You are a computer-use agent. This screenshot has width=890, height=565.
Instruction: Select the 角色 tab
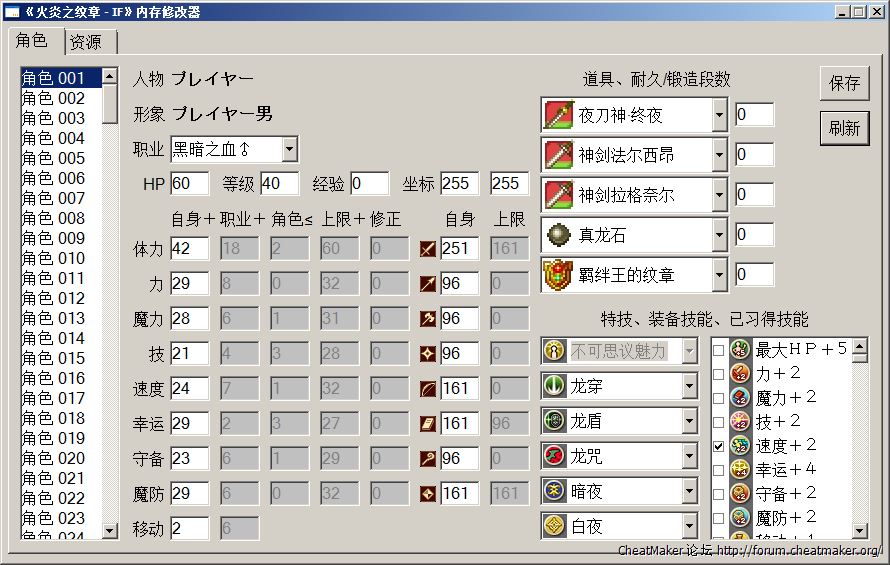[32, 40]
